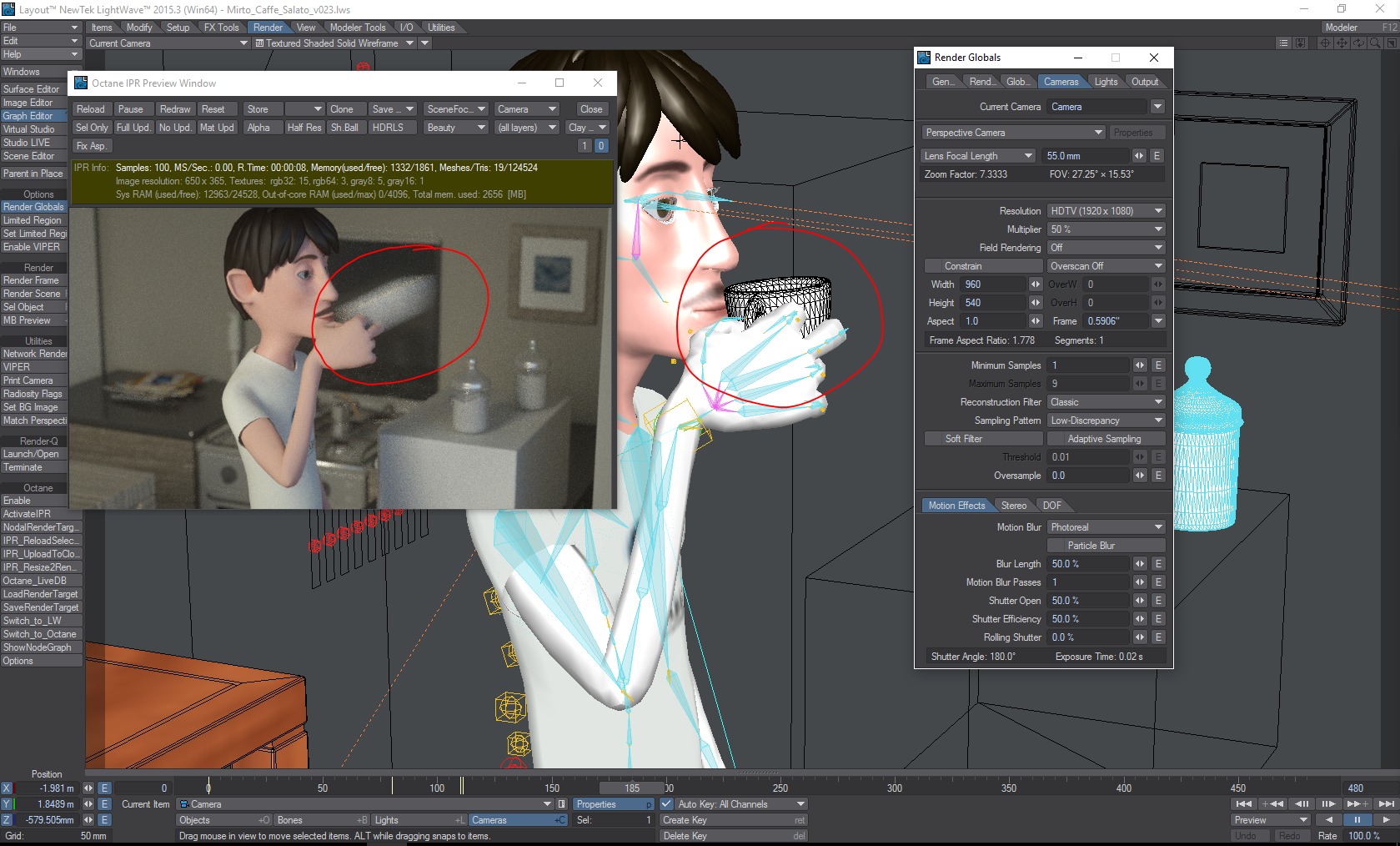Go to the next keyframe
This screenshot has height=846, width=1400.
tap(1357, 804)
